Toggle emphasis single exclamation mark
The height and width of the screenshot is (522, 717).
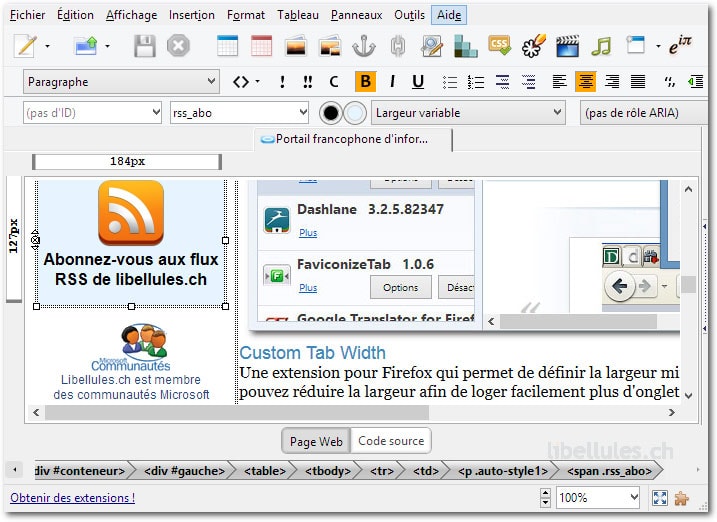[282, 82]
